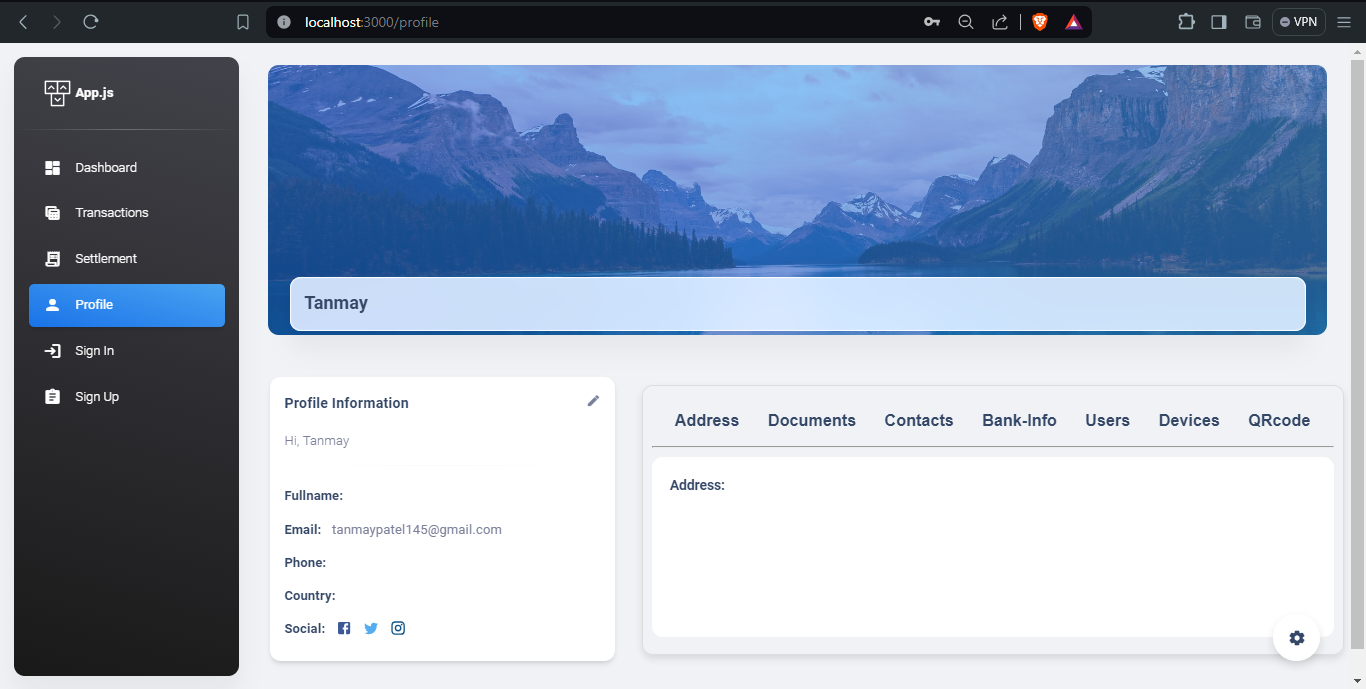Viewport: 1366px width, 689px height.
Task: Select the Dashboard sidebar icon
Action: (x=52, y=167)
